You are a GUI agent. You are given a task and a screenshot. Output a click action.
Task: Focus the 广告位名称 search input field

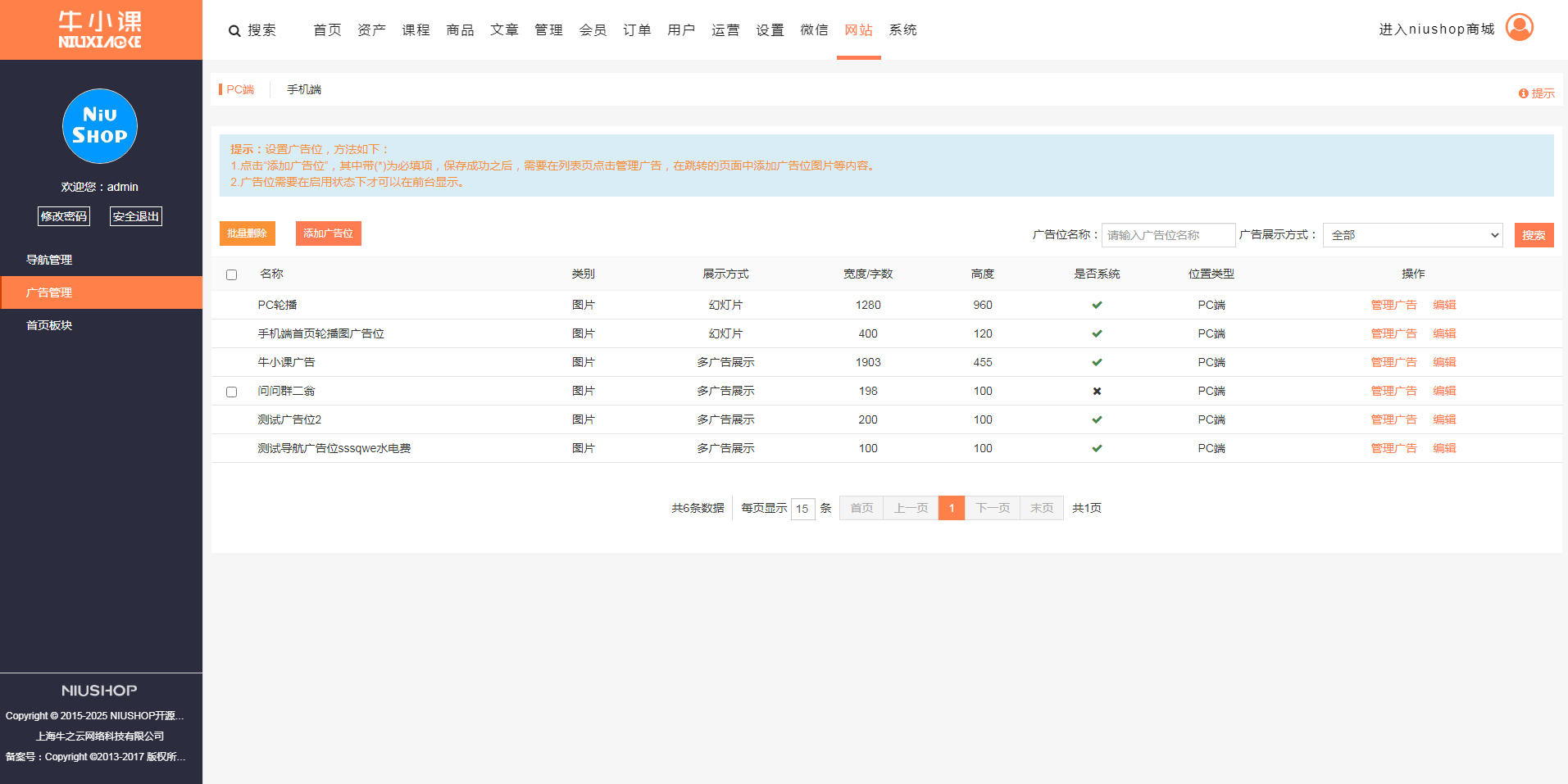(1167, 235)
